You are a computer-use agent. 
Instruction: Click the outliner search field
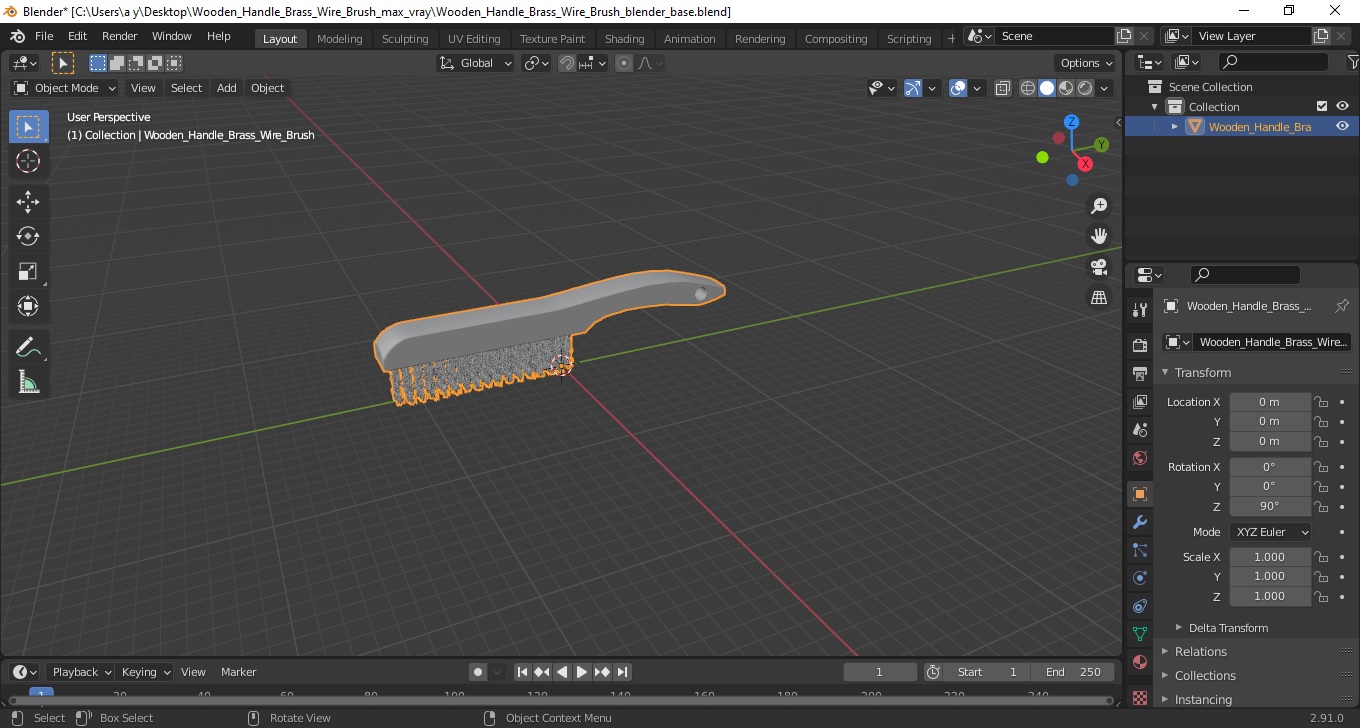click(1273, 63)
